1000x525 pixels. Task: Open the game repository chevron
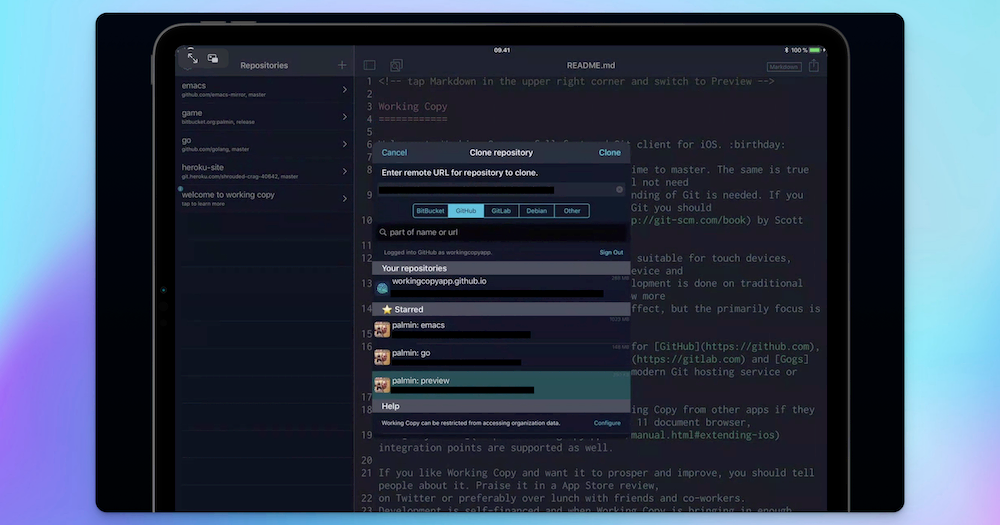[x=344, y=117]
